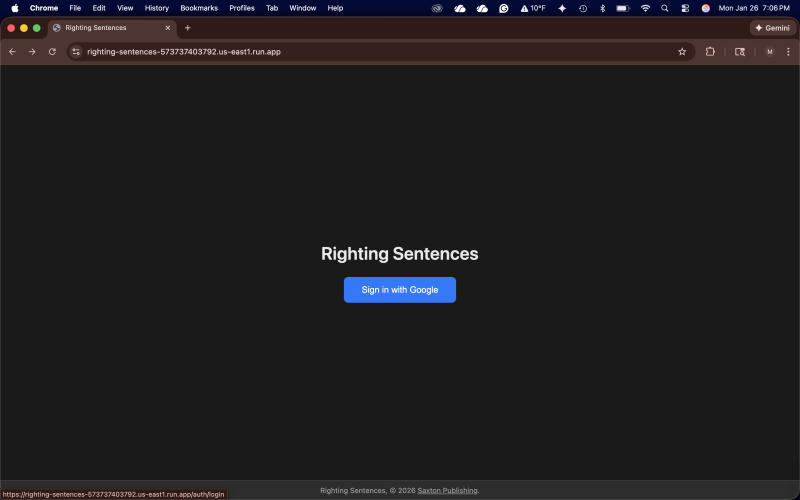The height and width of the screenshot is (500, 800).
Task: Open the Window menu
Action: [303, 8]
